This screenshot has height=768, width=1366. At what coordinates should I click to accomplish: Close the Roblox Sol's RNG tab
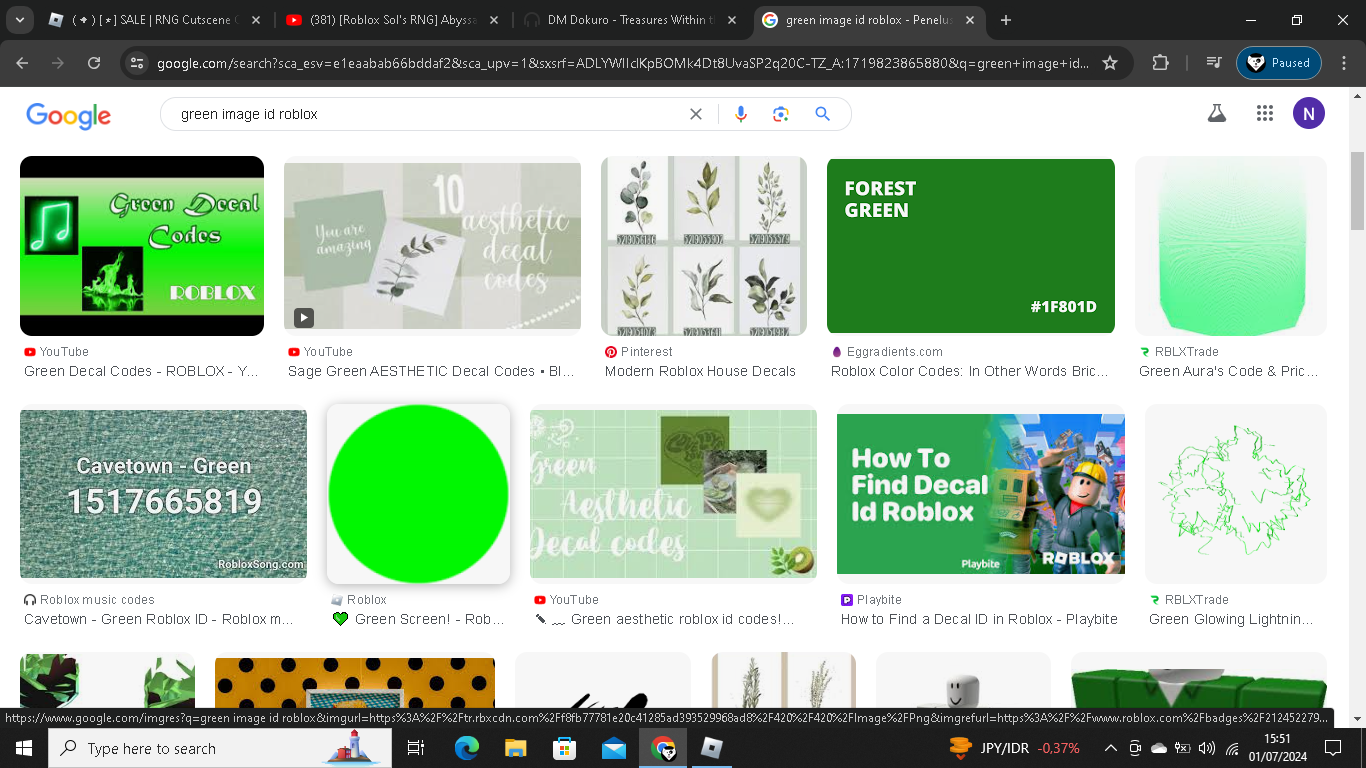click(x=493, y=20)
